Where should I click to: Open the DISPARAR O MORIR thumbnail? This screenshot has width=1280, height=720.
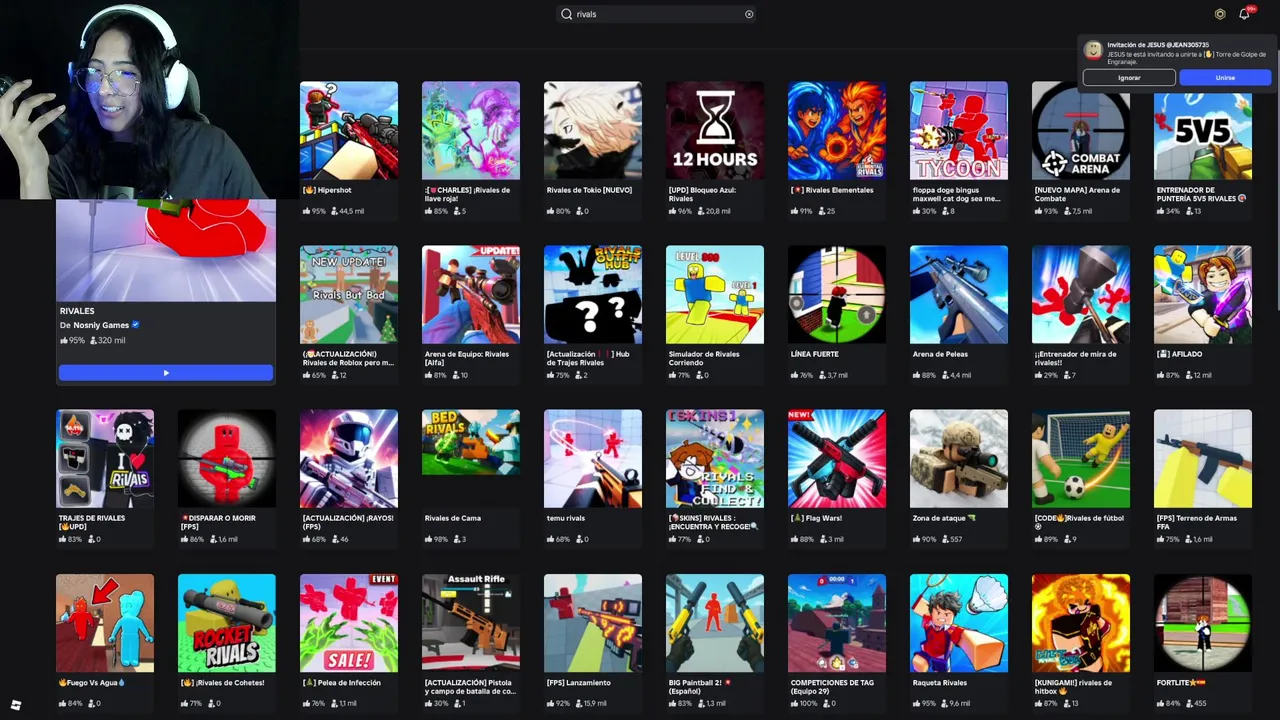(x=227, y=459)
